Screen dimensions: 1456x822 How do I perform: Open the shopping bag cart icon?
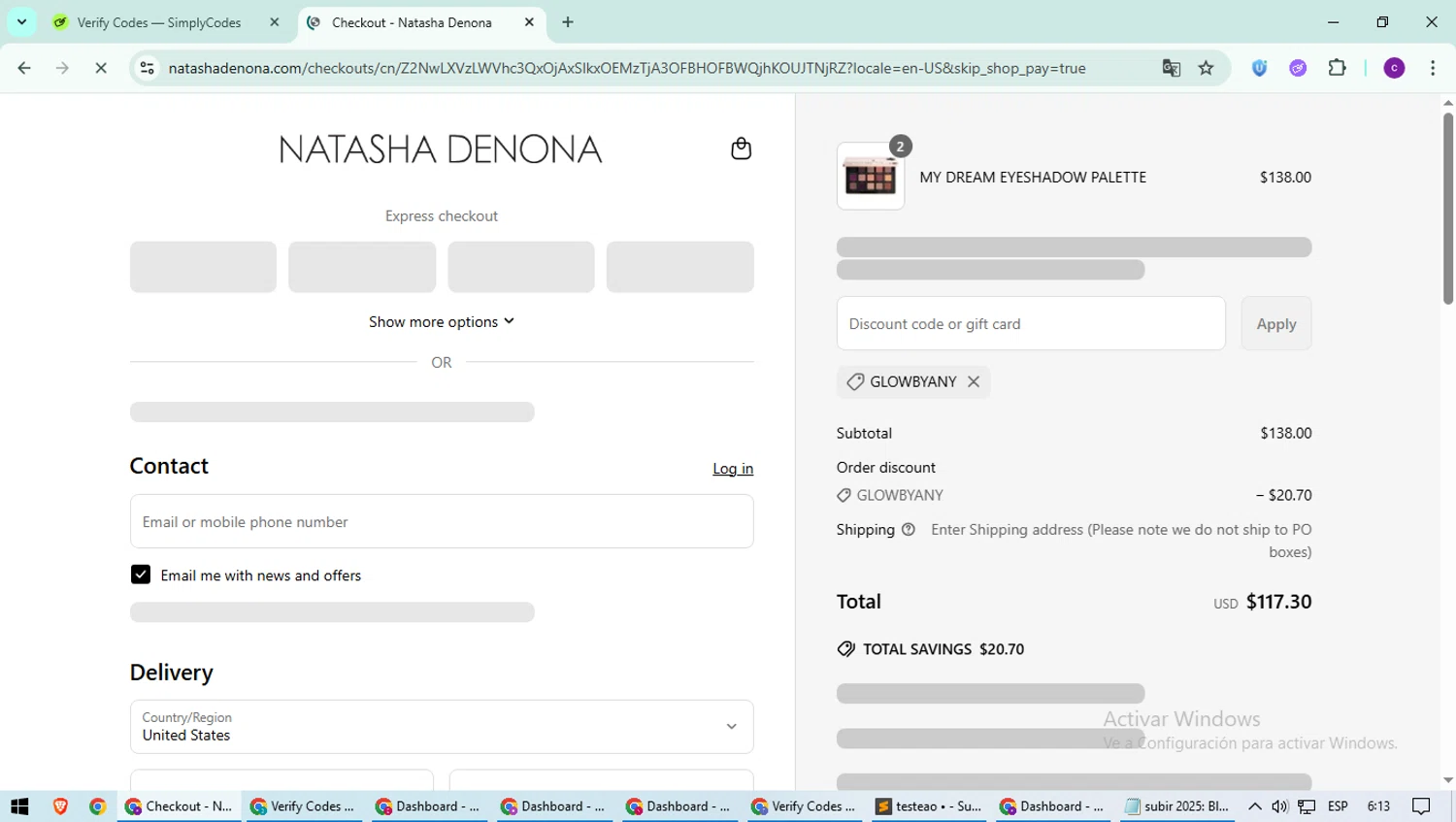click(741, 148)
